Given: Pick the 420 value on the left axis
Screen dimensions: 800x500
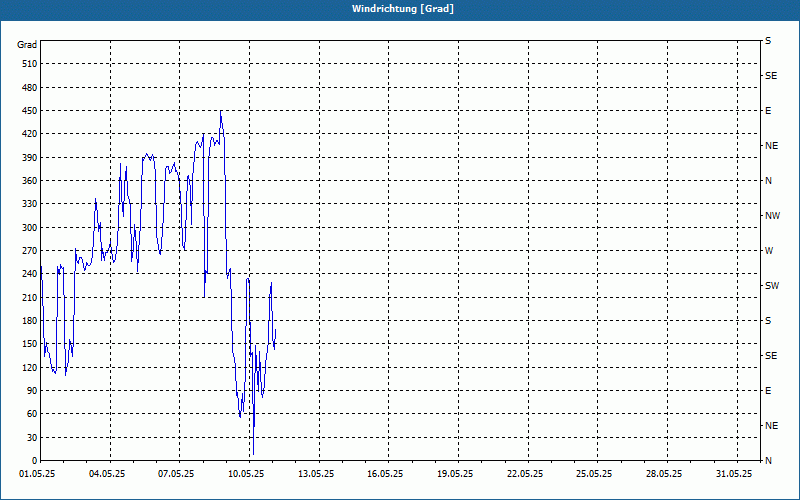Looking at the screenshot, I should pos(29,134).
